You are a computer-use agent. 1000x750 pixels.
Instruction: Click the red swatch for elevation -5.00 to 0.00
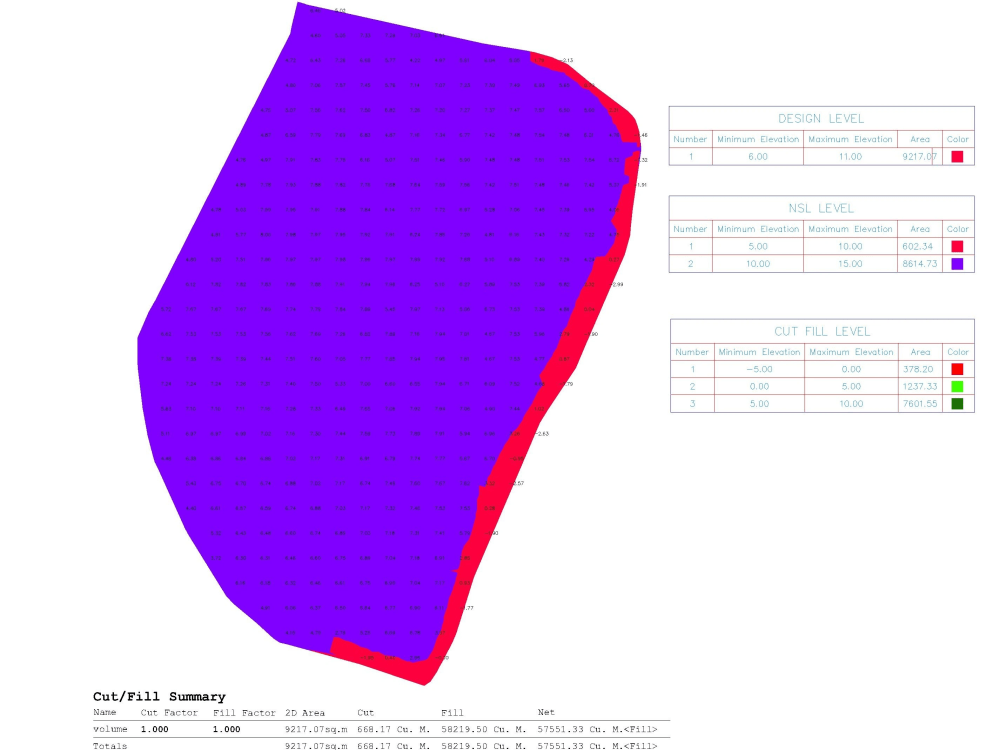(957, 369)
